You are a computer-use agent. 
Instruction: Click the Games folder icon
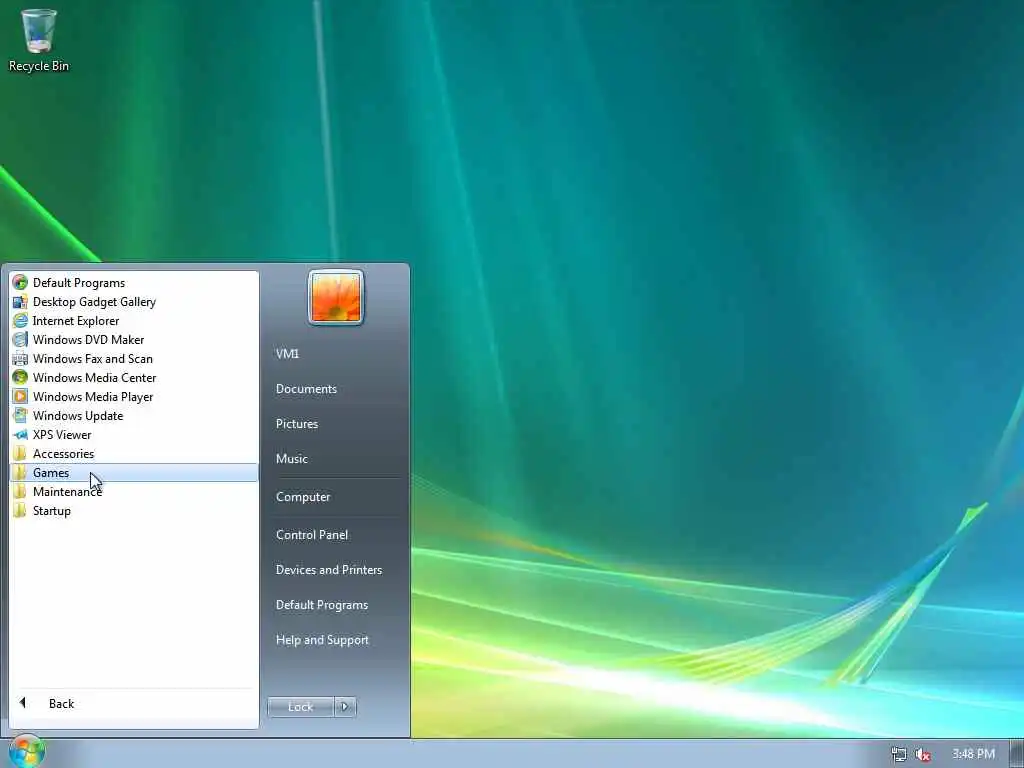pyautogui.click(x=20, y=472)
